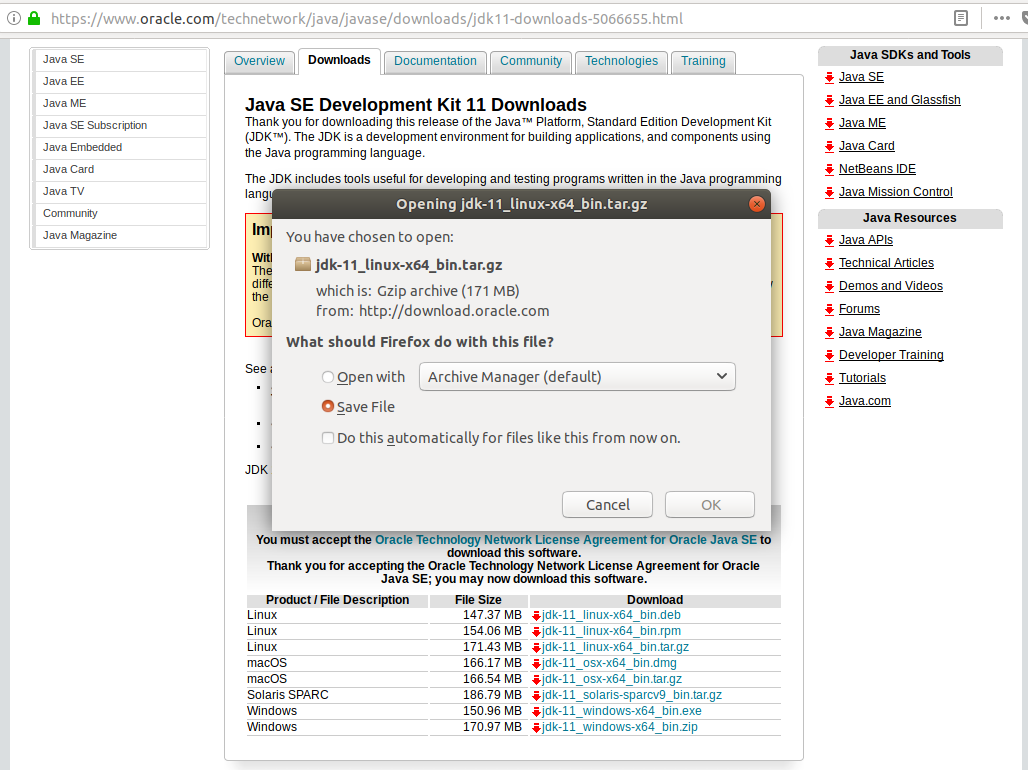The height and width of the screenshot is (770, 1028).
Task: Open Java Card in left sidebar menu
Action: [x=121, y=169]
